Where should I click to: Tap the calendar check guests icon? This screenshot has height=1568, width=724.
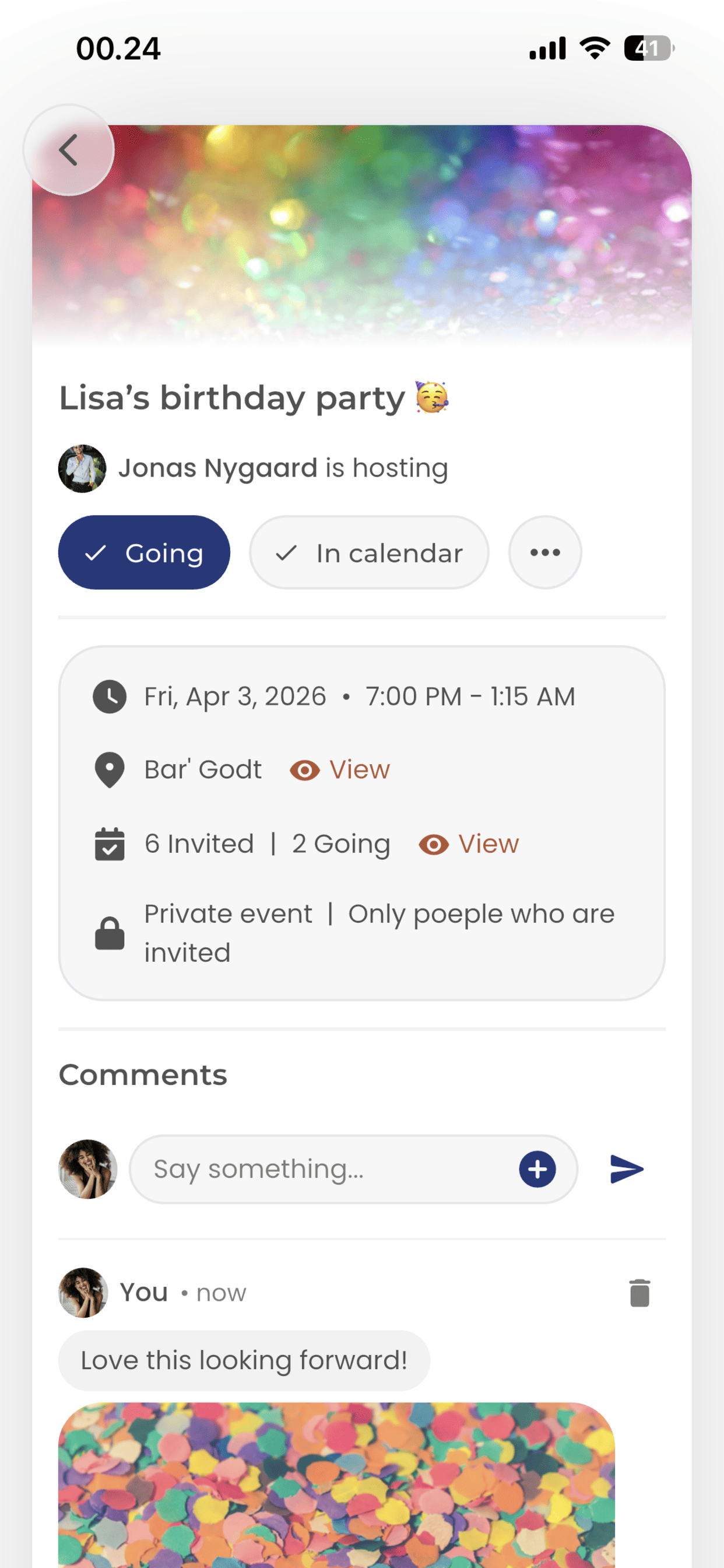point(110,844)
